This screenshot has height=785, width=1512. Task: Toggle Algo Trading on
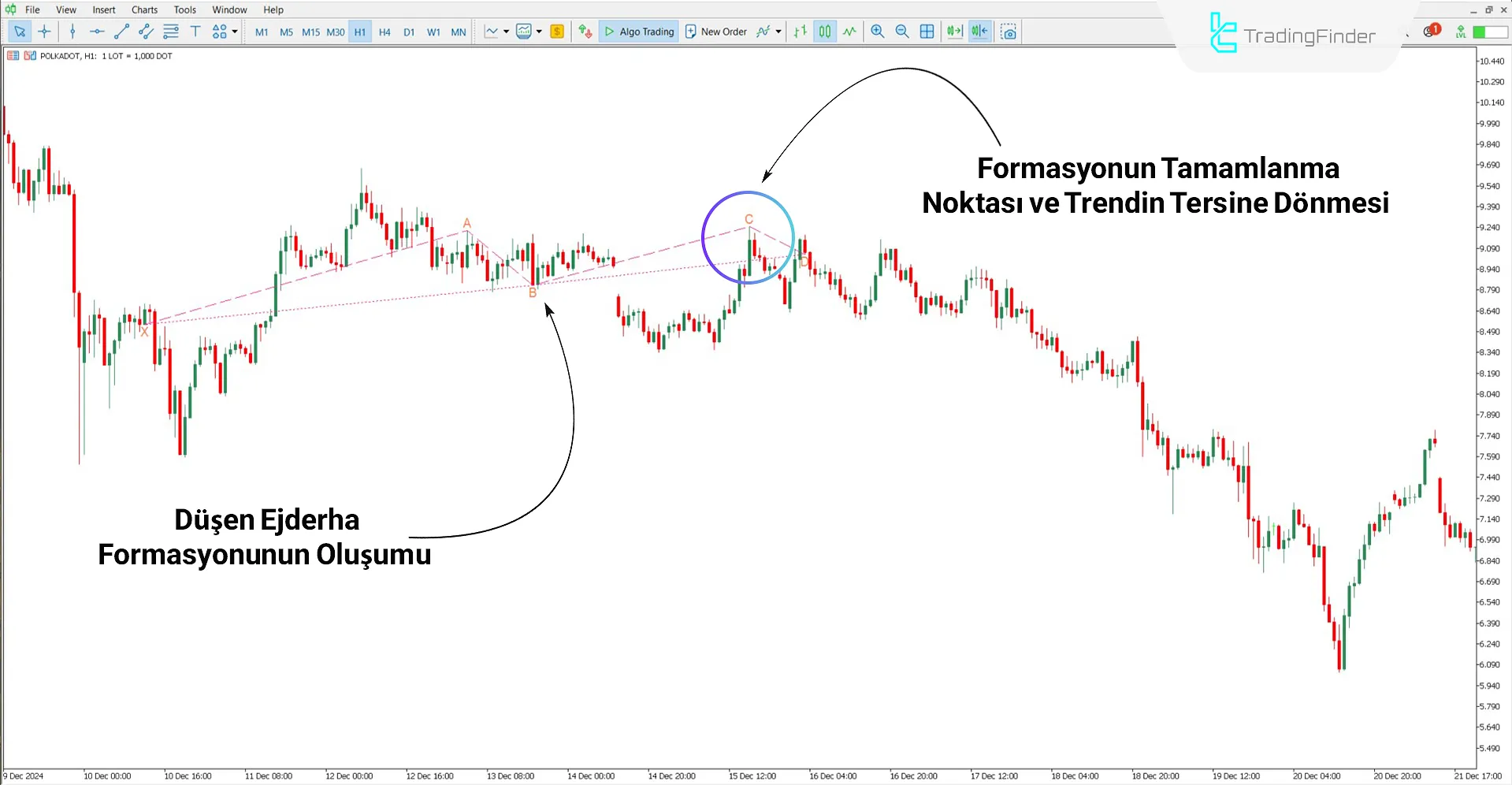(638, 32)
